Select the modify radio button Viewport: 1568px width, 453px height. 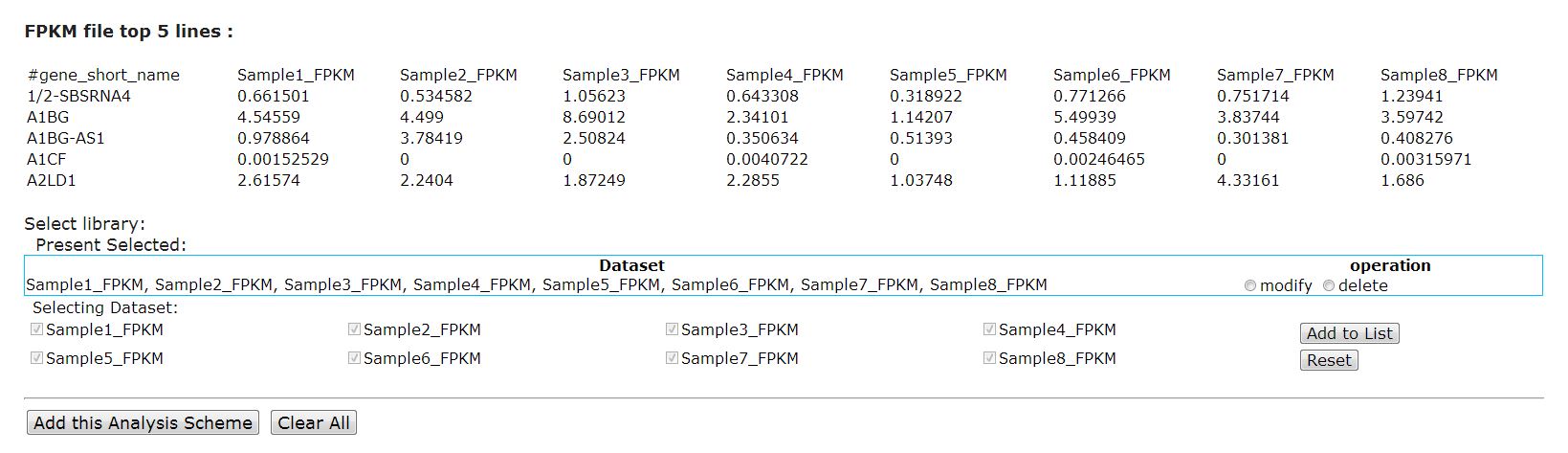1250,285
